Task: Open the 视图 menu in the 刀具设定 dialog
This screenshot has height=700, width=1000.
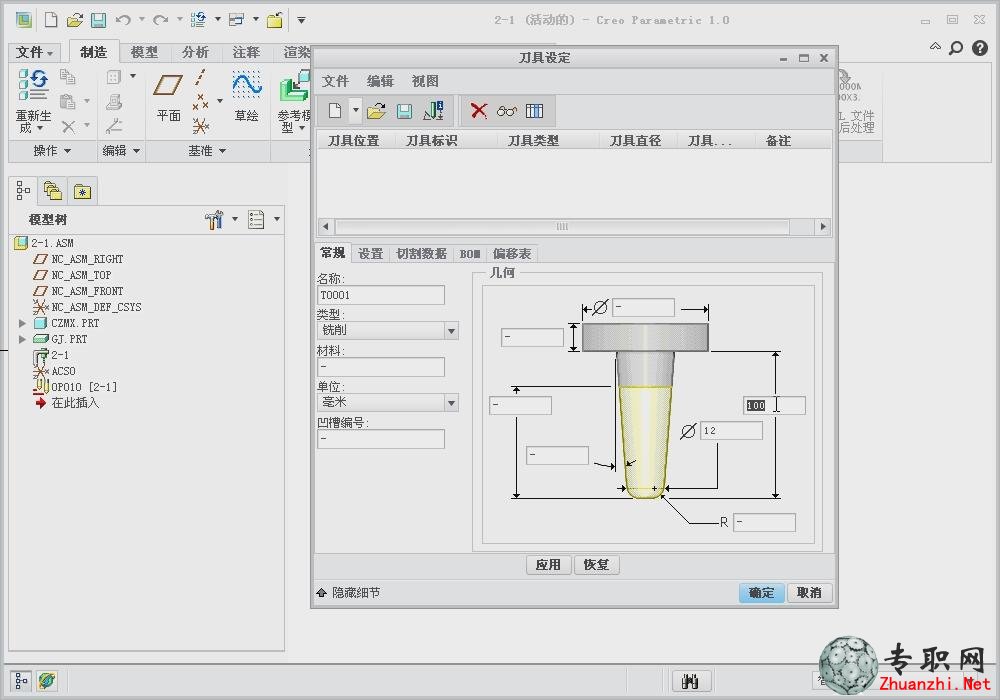Action: (x=425, y=81)
